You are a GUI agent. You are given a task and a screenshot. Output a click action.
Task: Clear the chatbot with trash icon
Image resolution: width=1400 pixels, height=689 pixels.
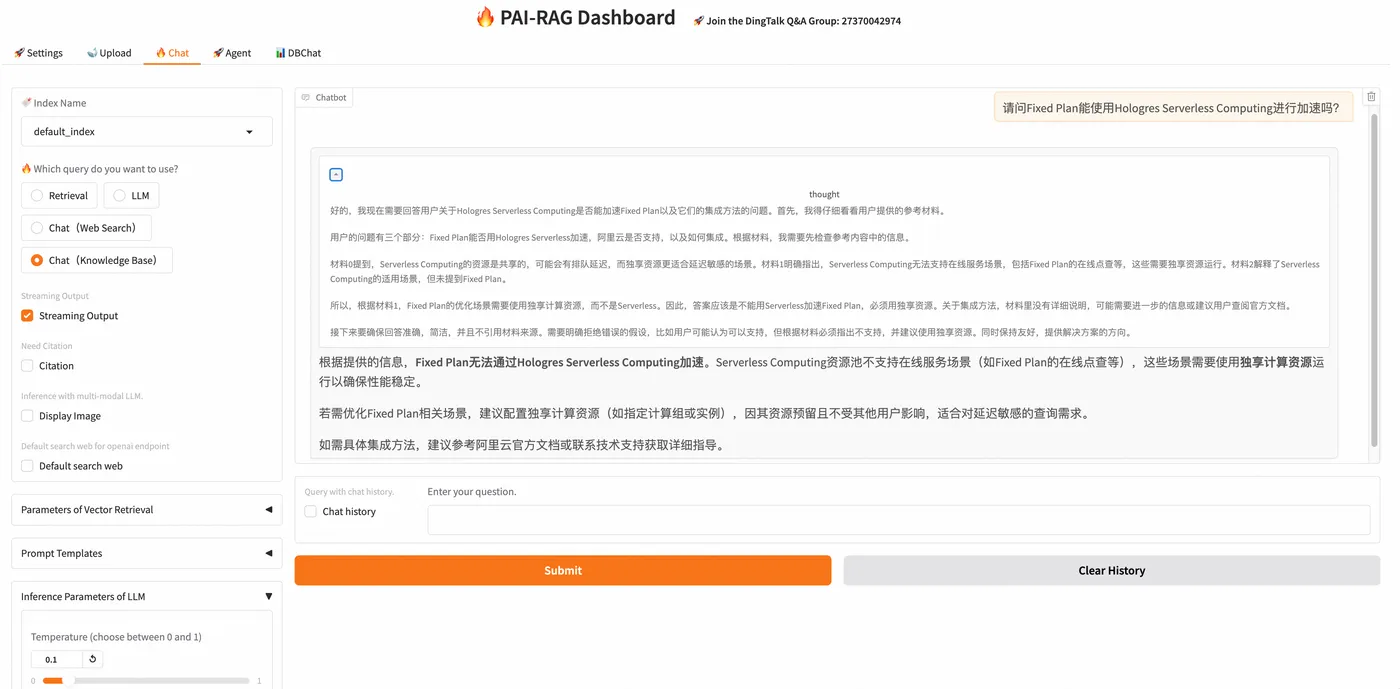[1371, 97]
